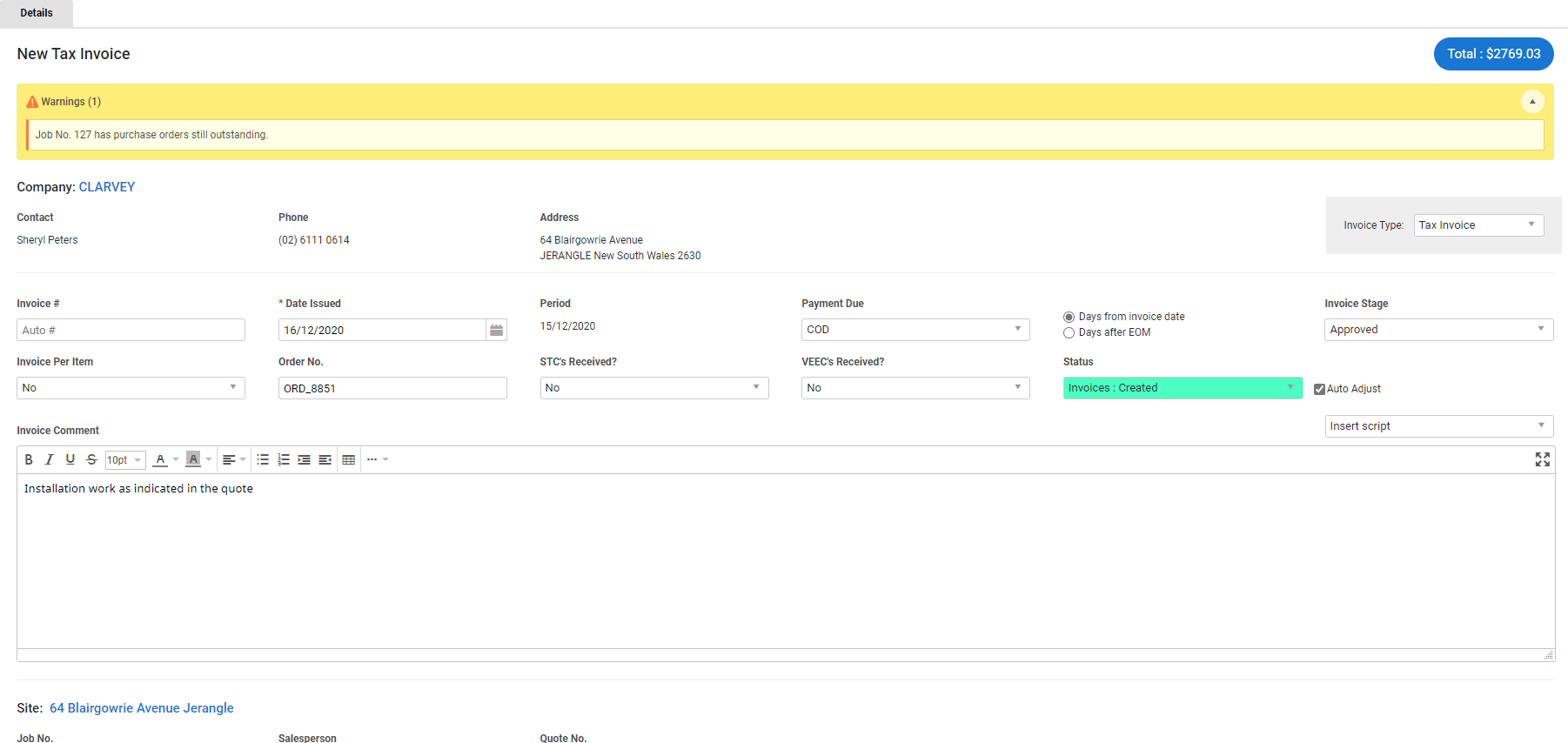The height and width of the screenshot is (743, 1568).
Task: Select Days from invoice date option
Action: click(x=1069, y=317)
